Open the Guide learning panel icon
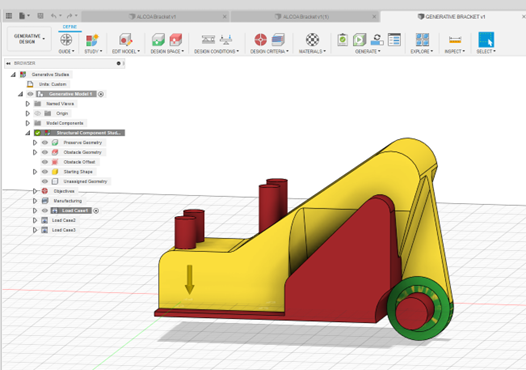This screenshot has height=370, width=526. 66,40
